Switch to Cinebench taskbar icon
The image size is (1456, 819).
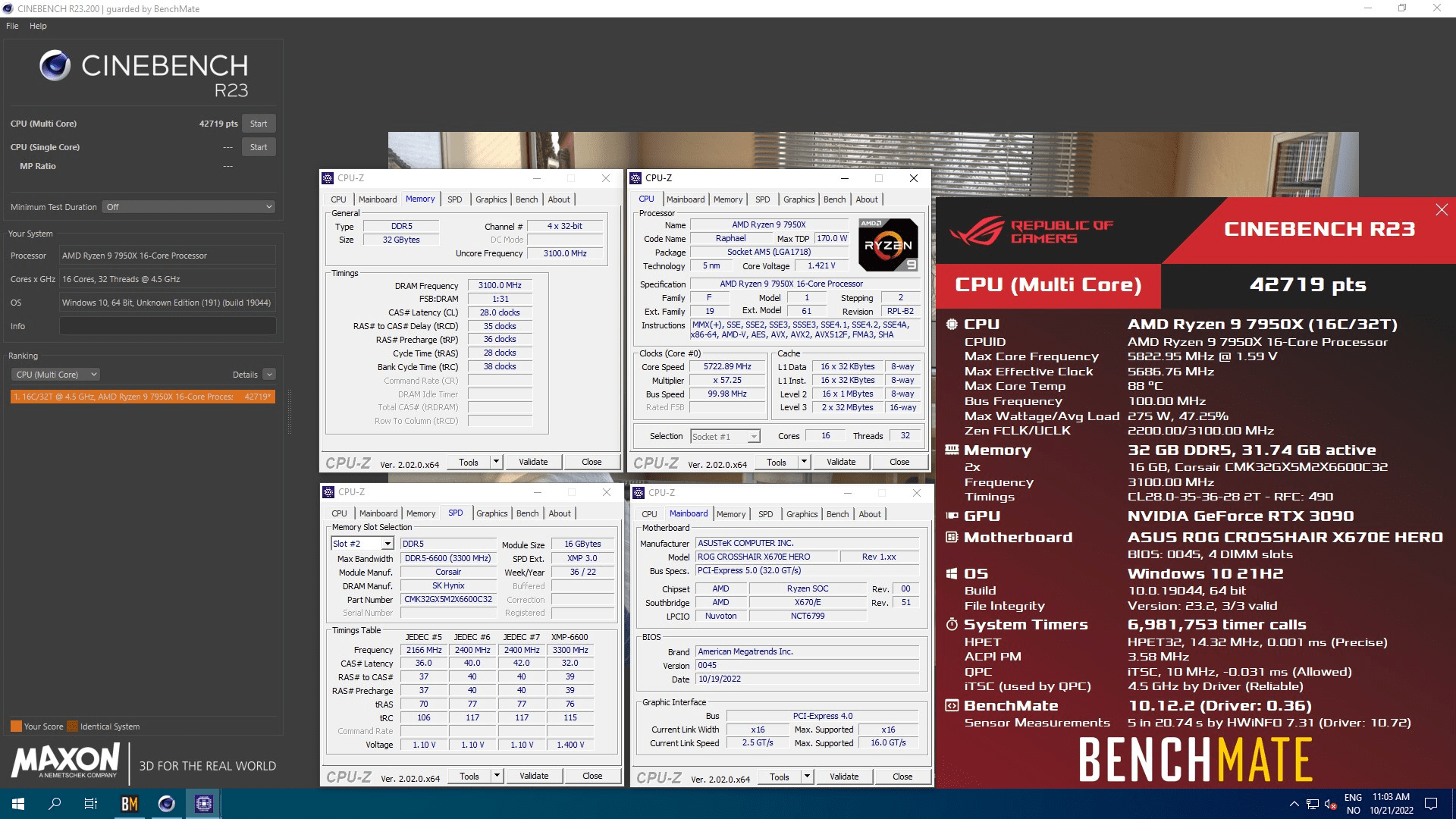(166, 804)
